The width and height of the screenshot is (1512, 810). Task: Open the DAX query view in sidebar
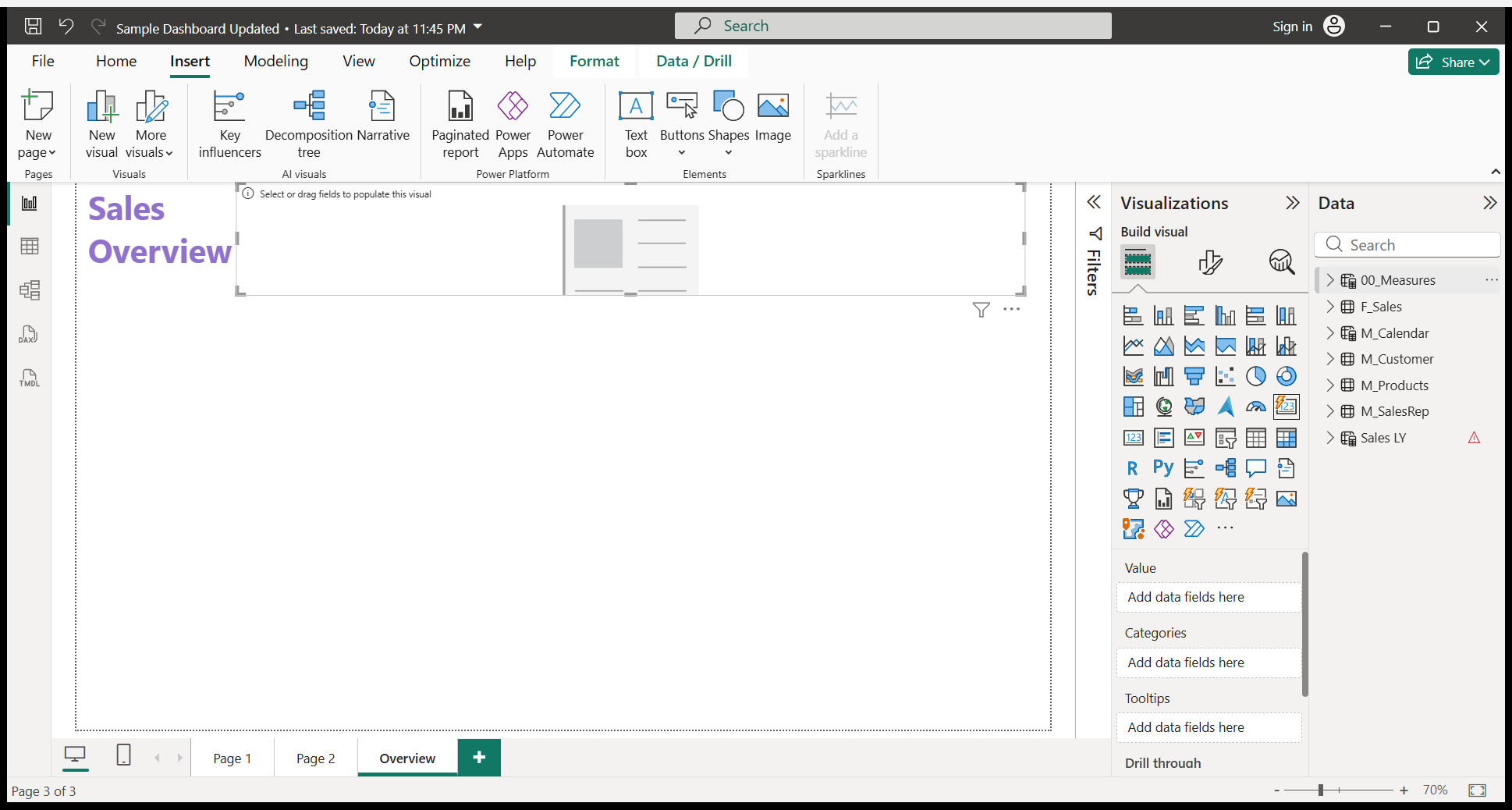pyautogui.click(x=29, y=335)
